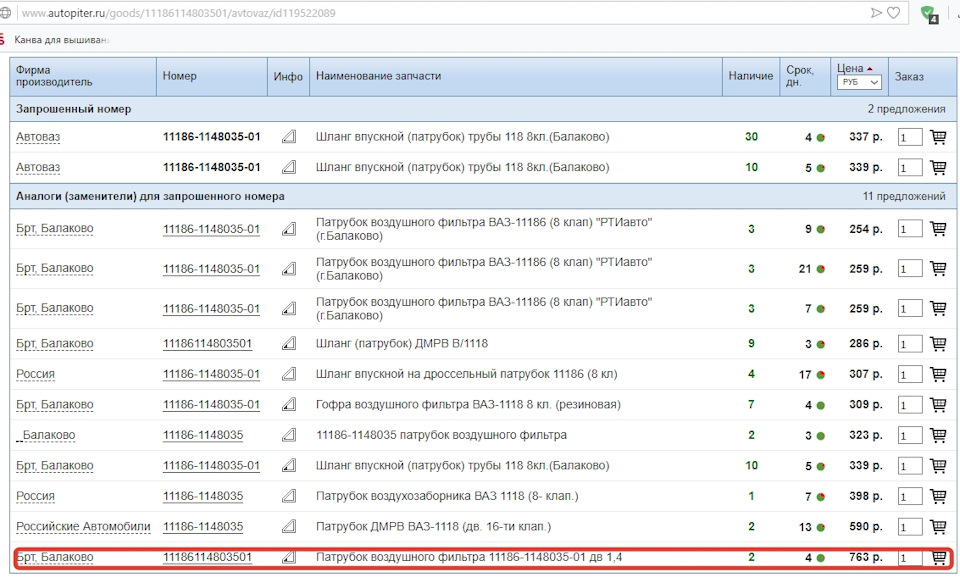The image size is (960, 583).
Task: Click the '11 предложений' count text
Action: pyautogui.click(x=904, y=197)
